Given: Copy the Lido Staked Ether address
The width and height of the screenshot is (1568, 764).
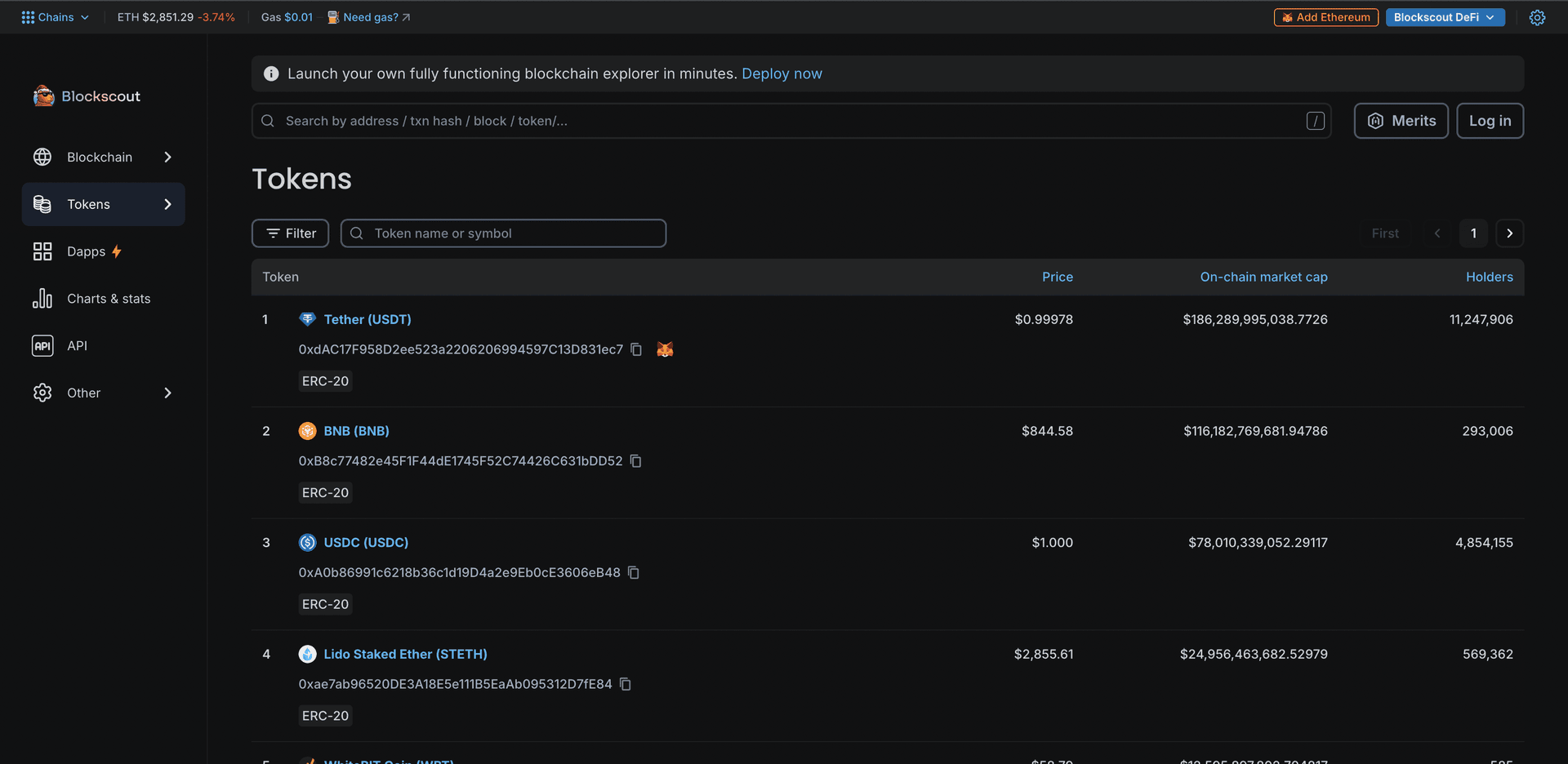Looking at the screenshot, I should 625,684.
